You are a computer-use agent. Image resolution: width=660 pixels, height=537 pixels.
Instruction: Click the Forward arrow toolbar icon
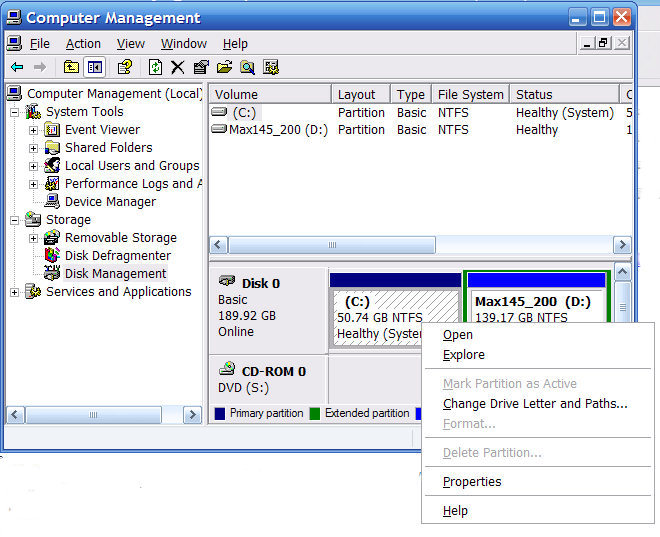(40, 67)
